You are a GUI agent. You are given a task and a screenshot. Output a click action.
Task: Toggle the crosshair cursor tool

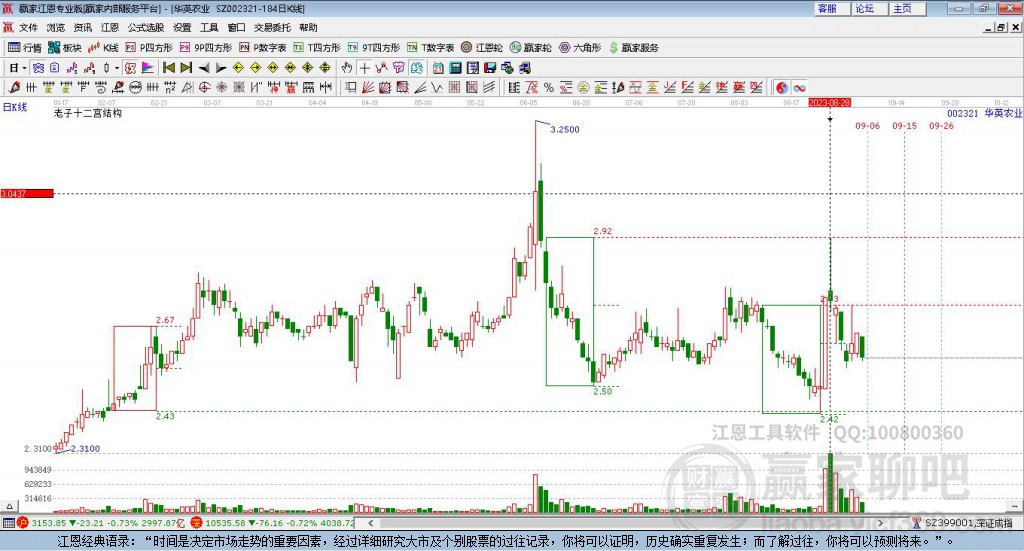point(364,68)
